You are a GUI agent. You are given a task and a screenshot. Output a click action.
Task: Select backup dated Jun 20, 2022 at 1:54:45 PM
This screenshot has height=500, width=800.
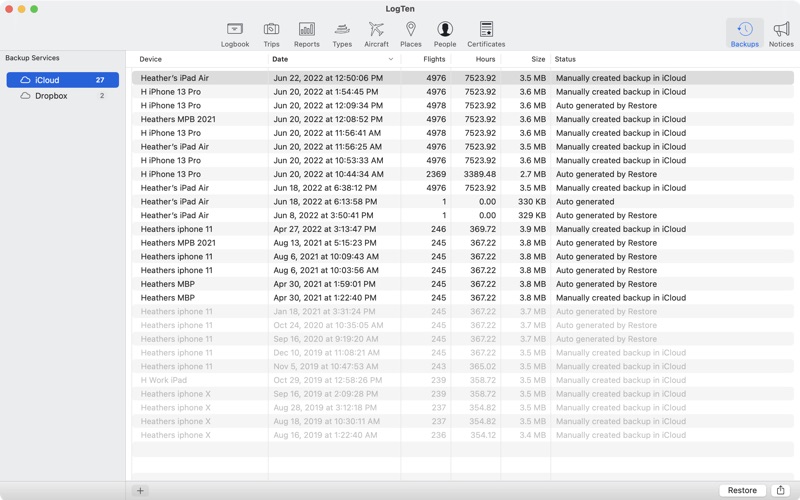click(x=463, y=92)
